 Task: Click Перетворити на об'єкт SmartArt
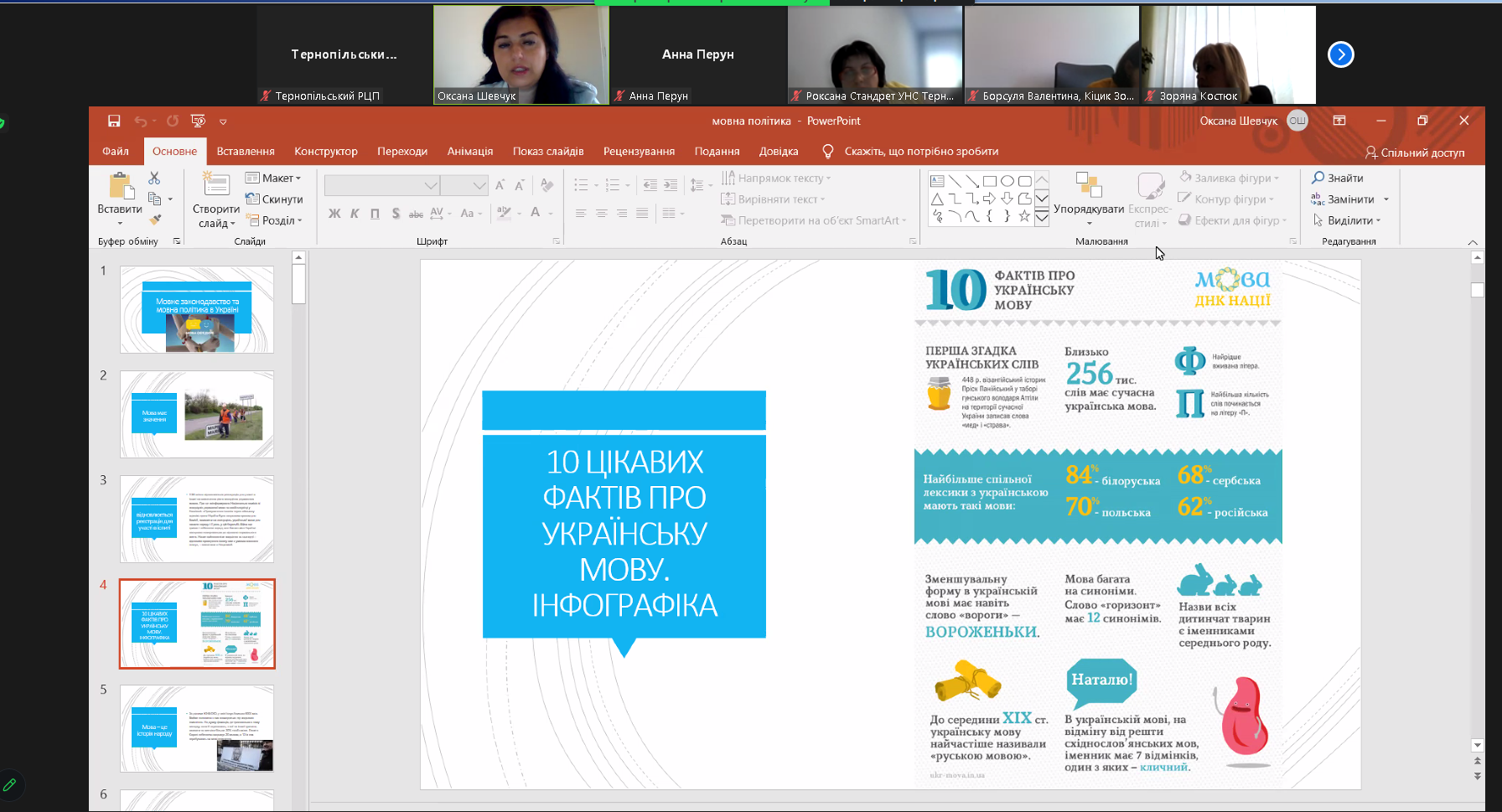[814, 220]
